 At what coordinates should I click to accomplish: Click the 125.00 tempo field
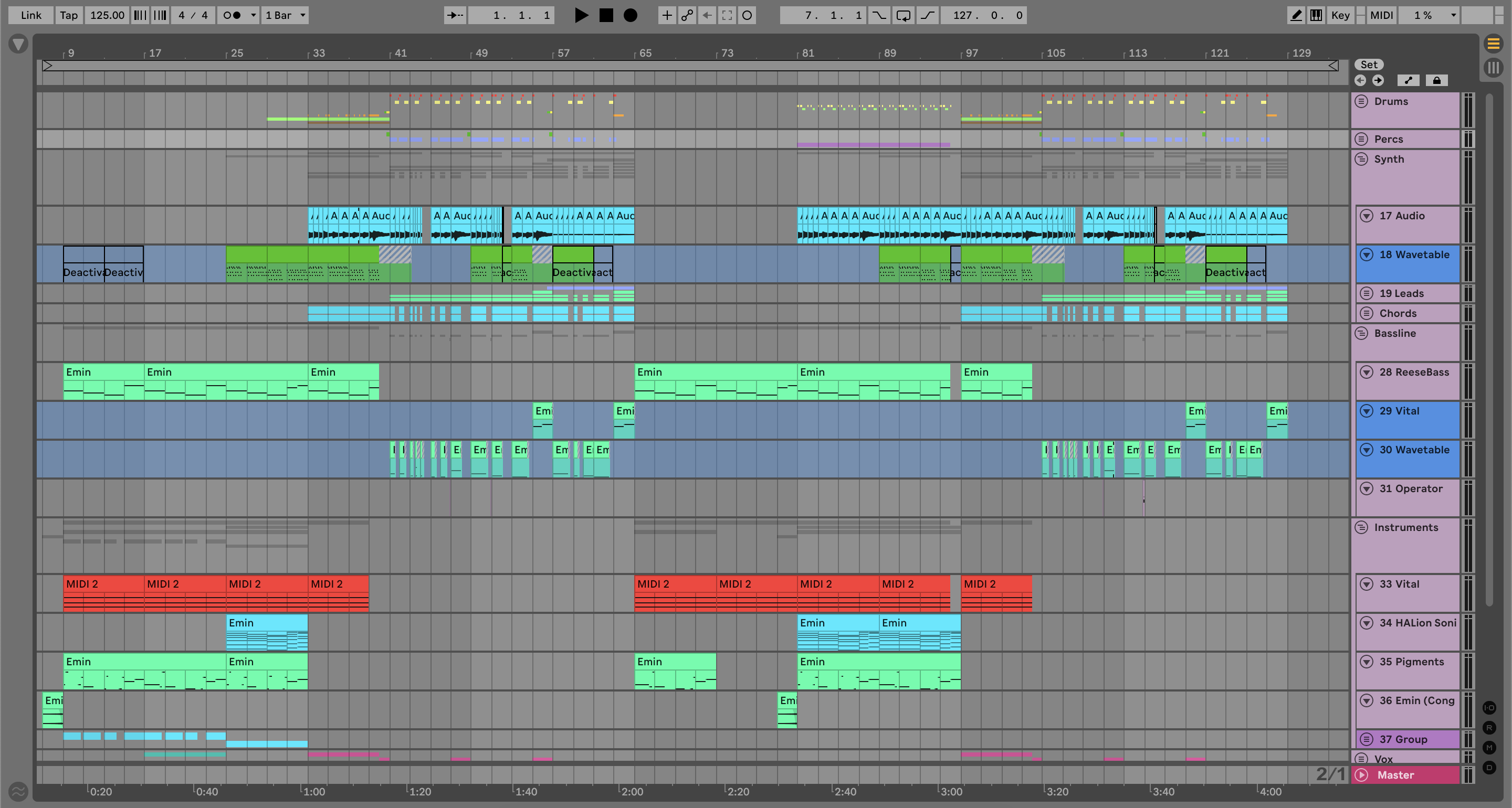pyautogui.click(x=107, y=15)
